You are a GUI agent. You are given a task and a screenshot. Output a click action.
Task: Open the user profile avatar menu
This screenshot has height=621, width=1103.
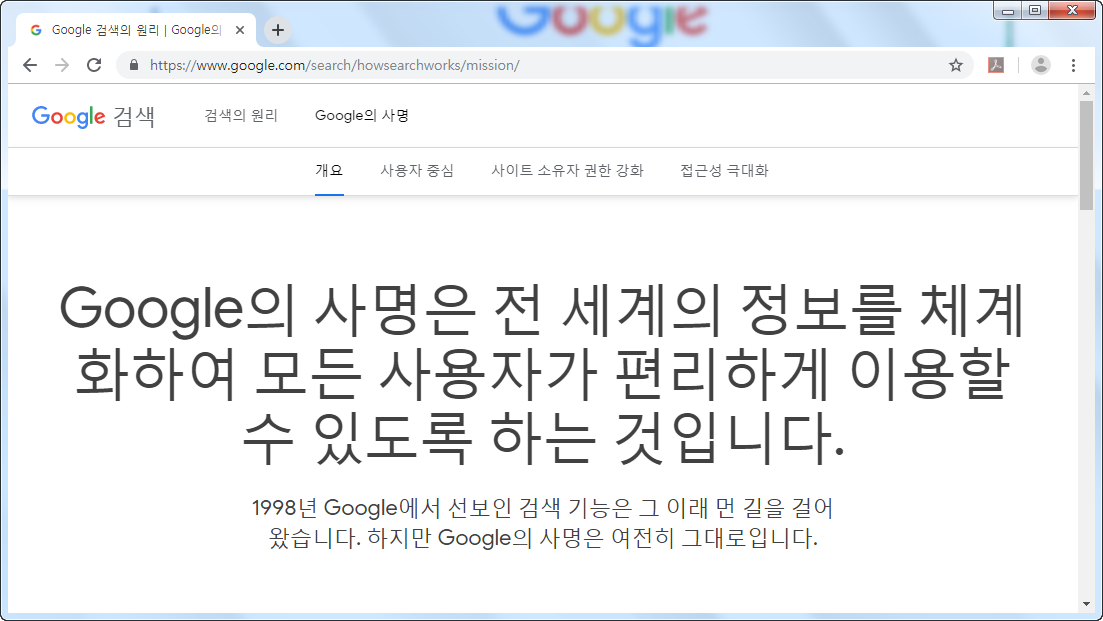coord(1040,65)
